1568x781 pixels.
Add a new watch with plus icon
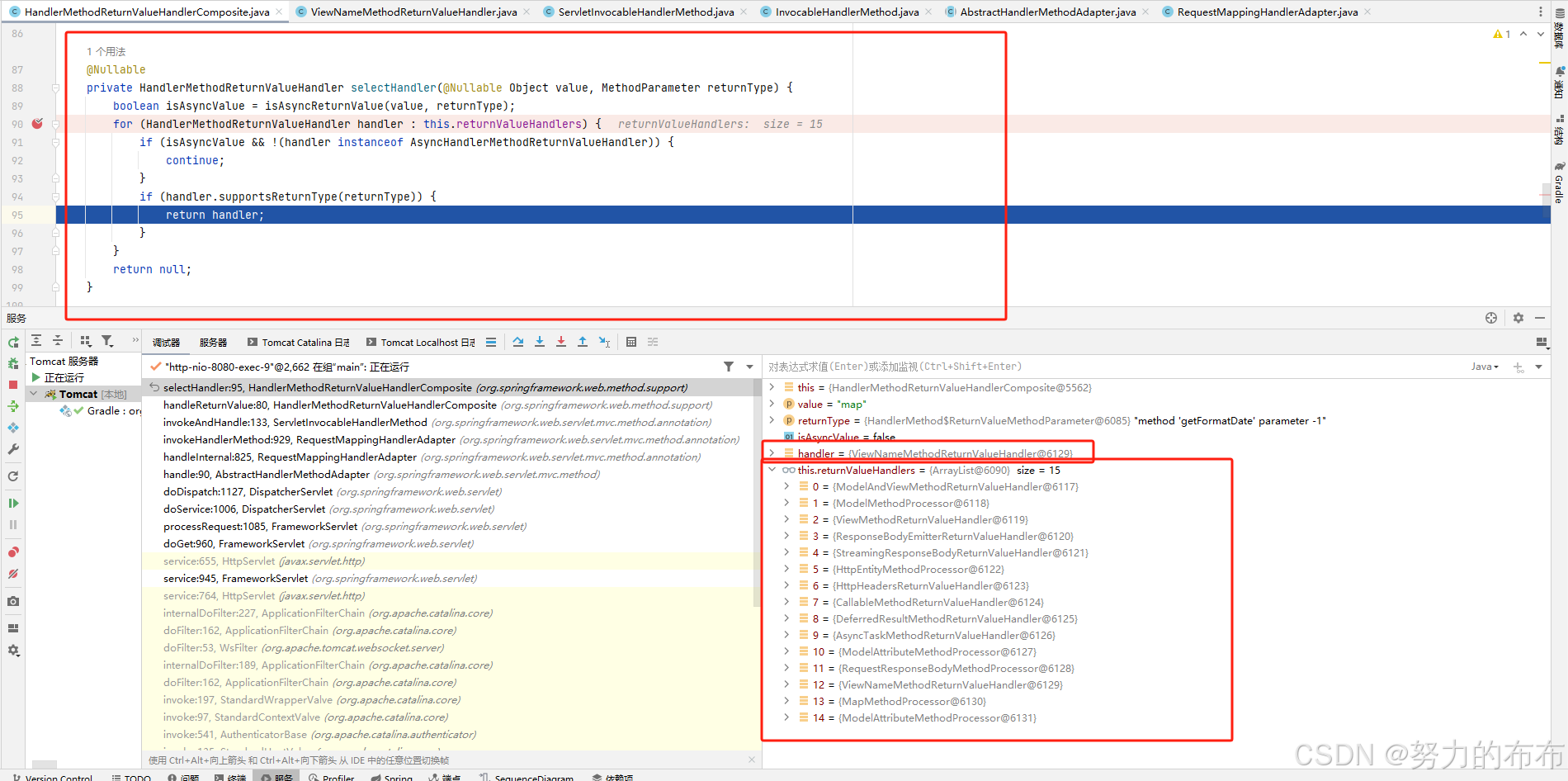click(x=1518, y=367)
